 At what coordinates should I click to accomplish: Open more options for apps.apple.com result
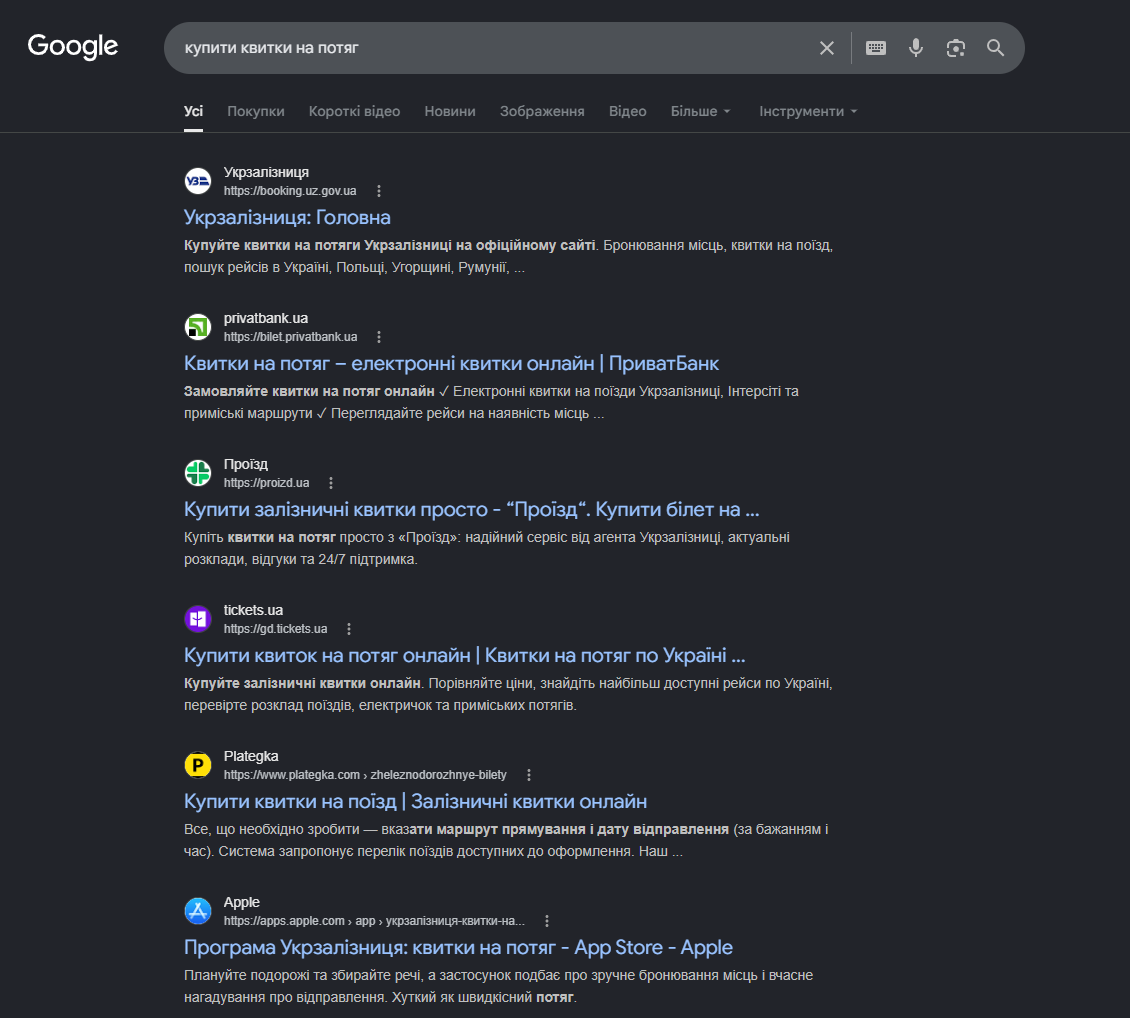tap(547, 921)
